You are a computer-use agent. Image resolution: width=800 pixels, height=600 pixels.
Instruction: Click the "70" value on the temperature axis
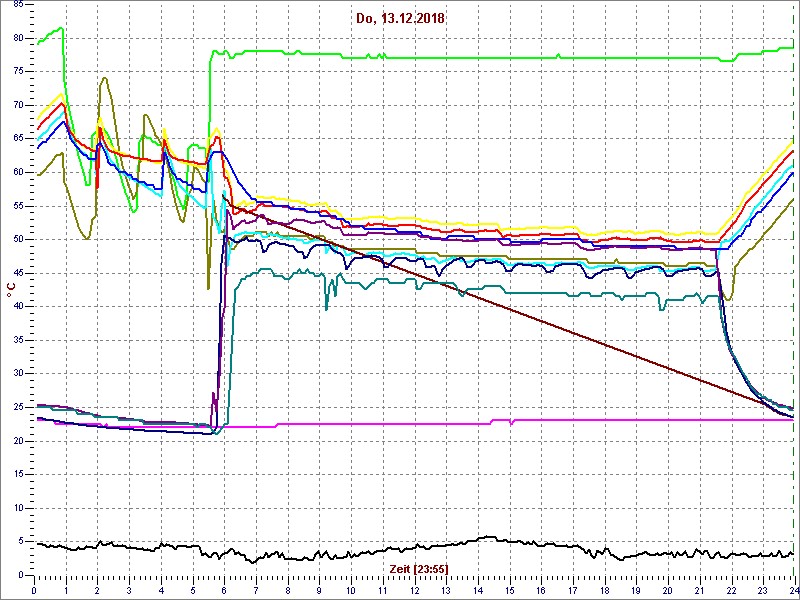18,105
